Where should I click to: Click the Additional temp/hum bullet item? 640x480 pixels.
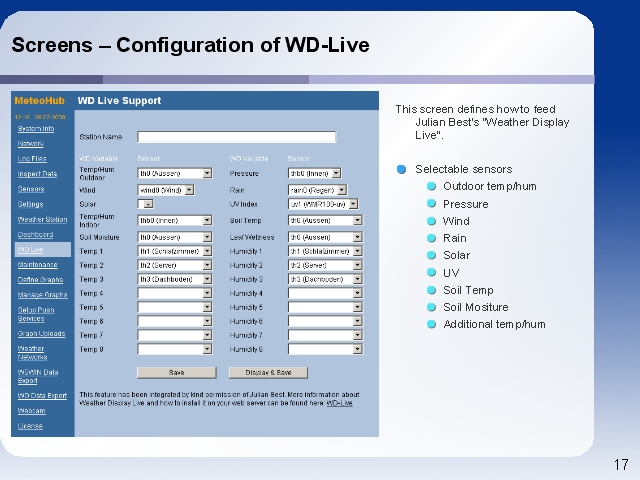494,324
